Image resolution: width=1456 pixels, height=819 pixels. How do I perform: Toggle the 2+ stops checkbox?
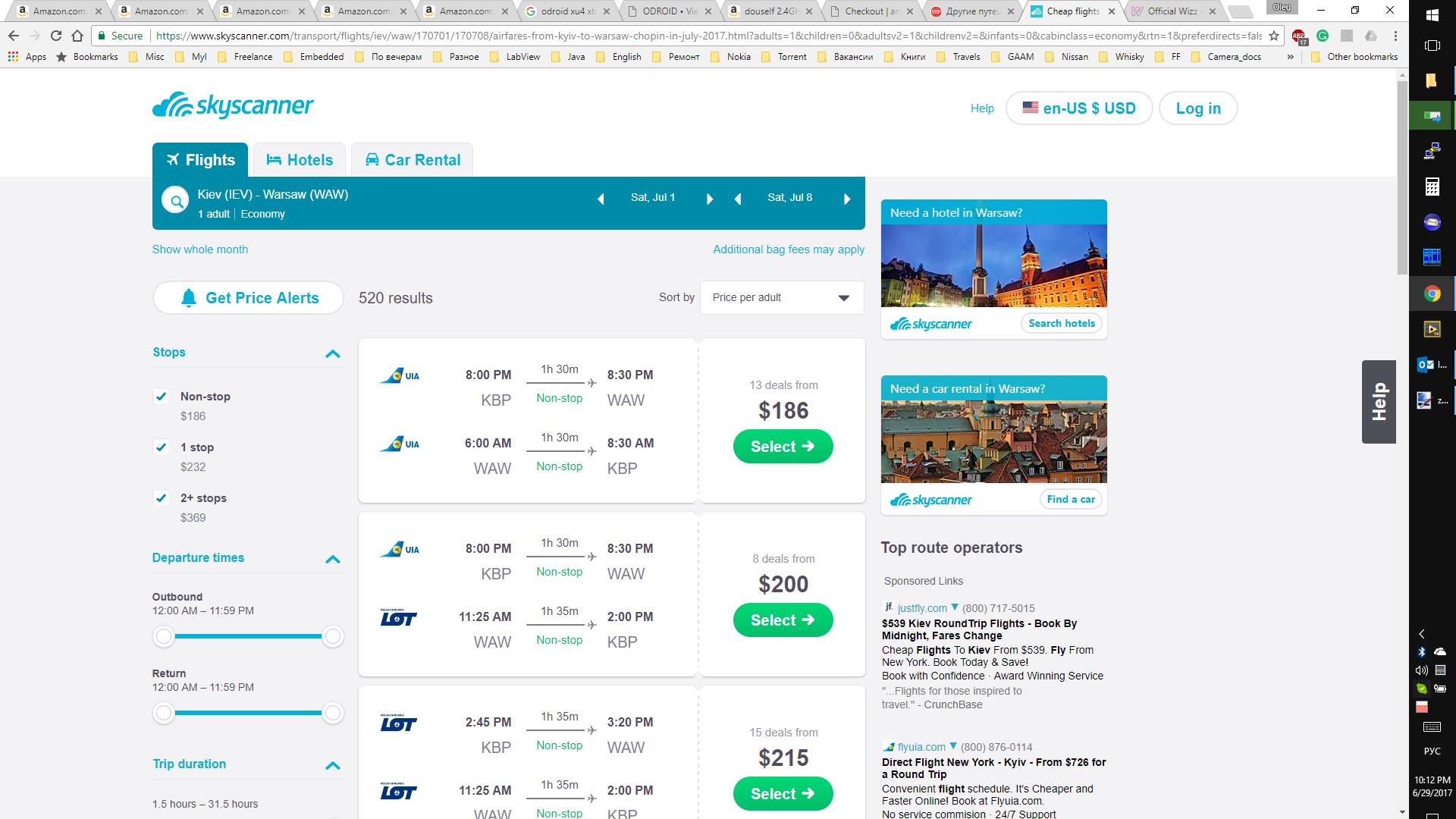coord(161,498)
